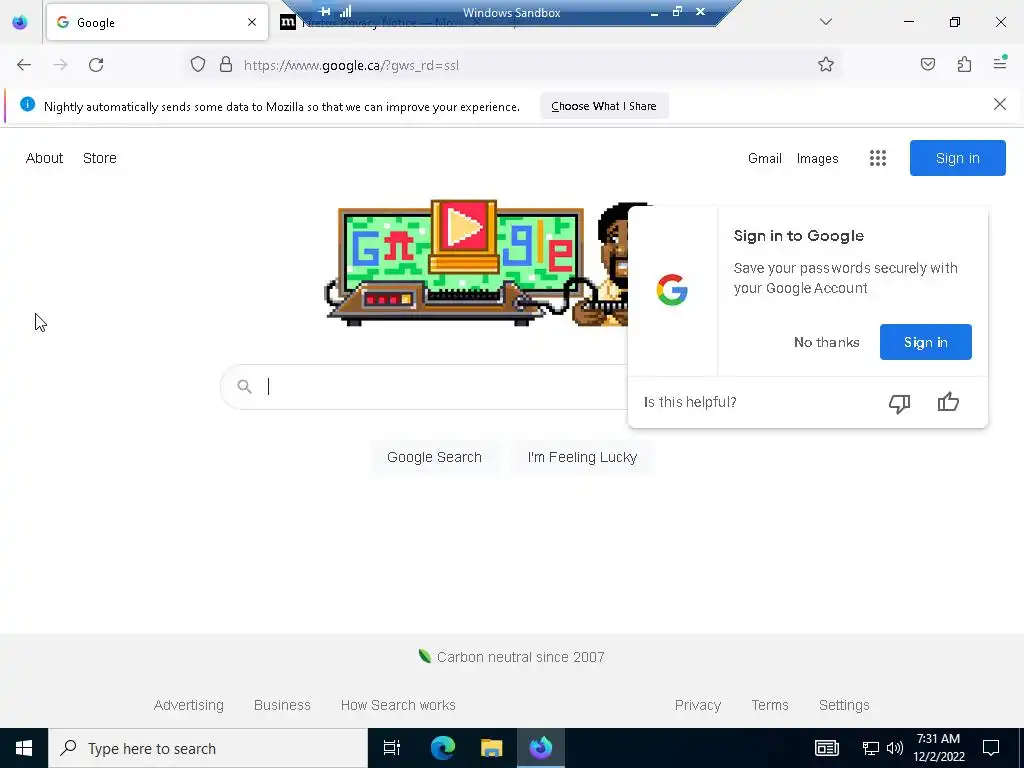Click Choose What I Share button
This screenshot has width=1024, height=768.
click(x=604, y=106)
